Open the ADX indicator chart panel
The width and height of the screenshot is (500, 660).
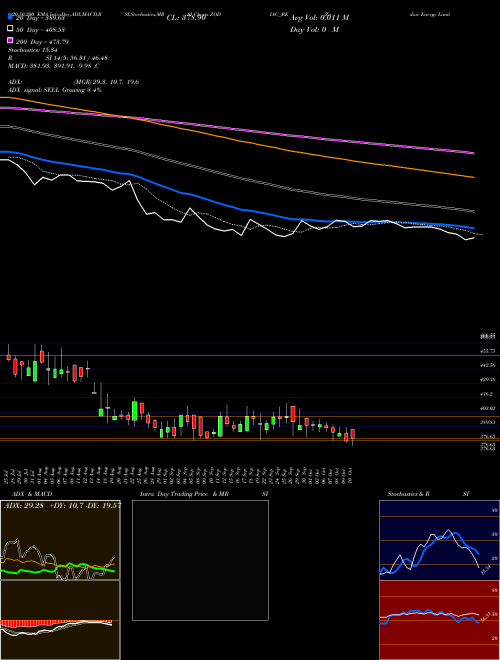[60, 540]
